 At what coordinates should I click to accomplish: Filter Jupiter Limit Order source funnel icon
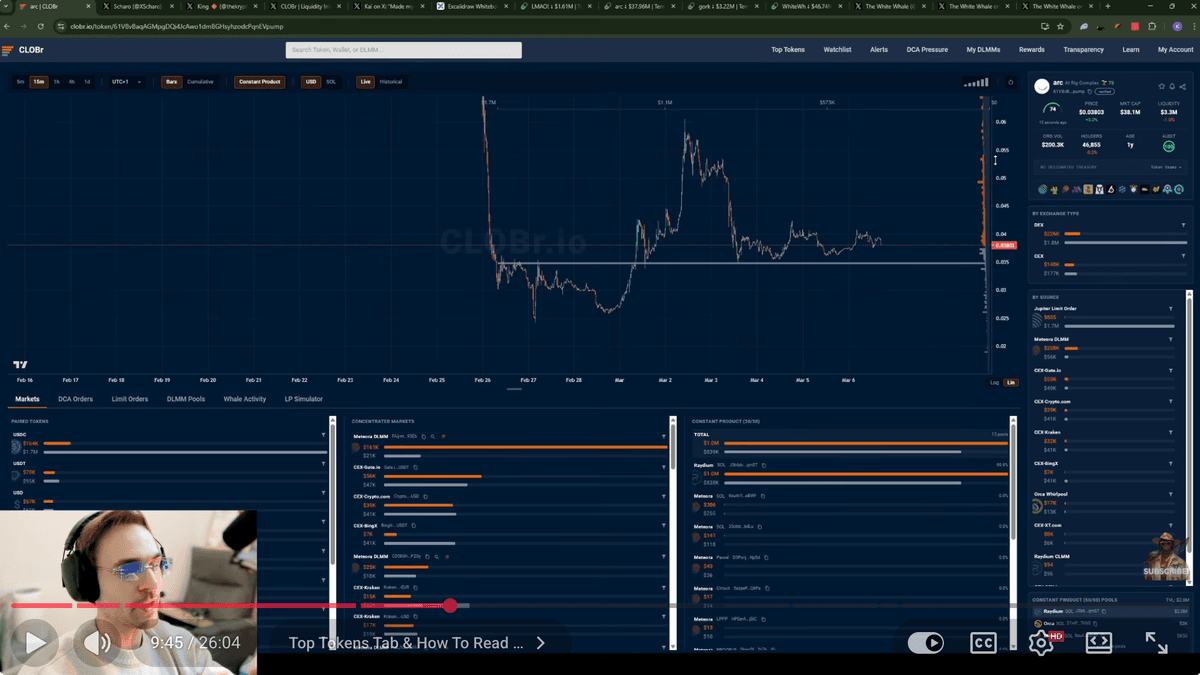click(1171, 309)
